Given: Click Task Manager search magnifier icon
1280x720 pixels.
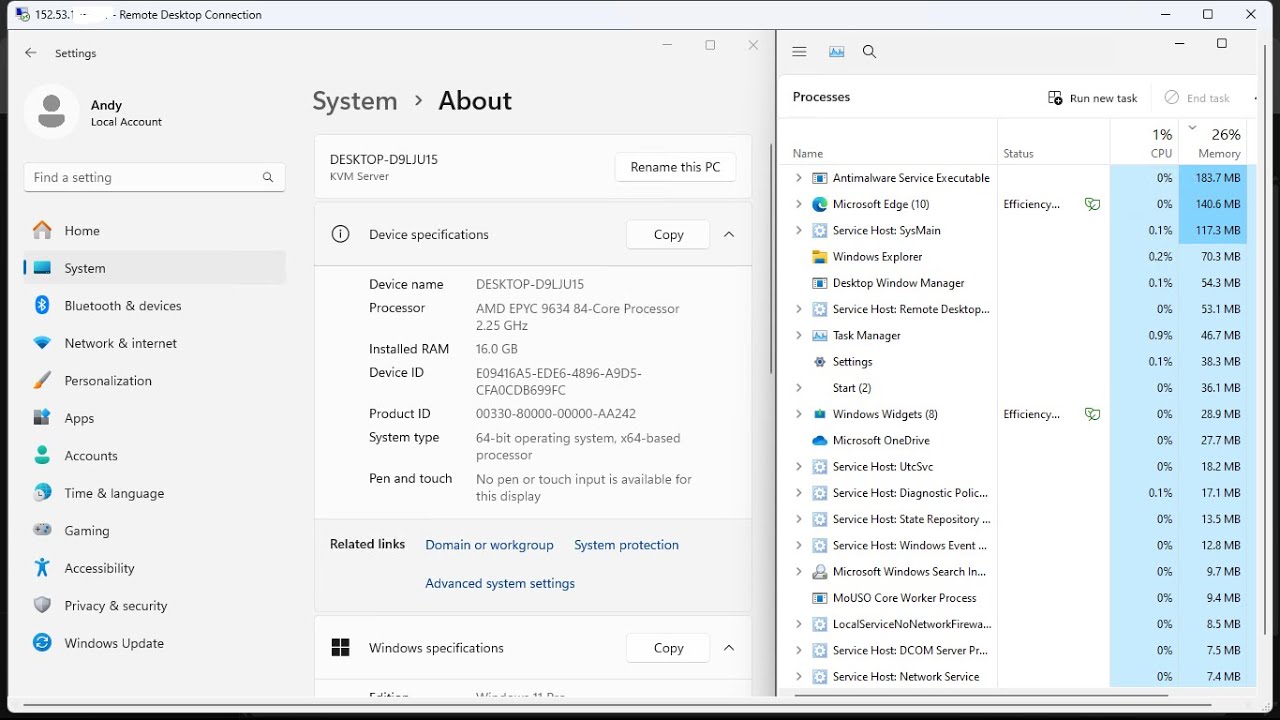Looking at the screenshot, I should 869,52.
